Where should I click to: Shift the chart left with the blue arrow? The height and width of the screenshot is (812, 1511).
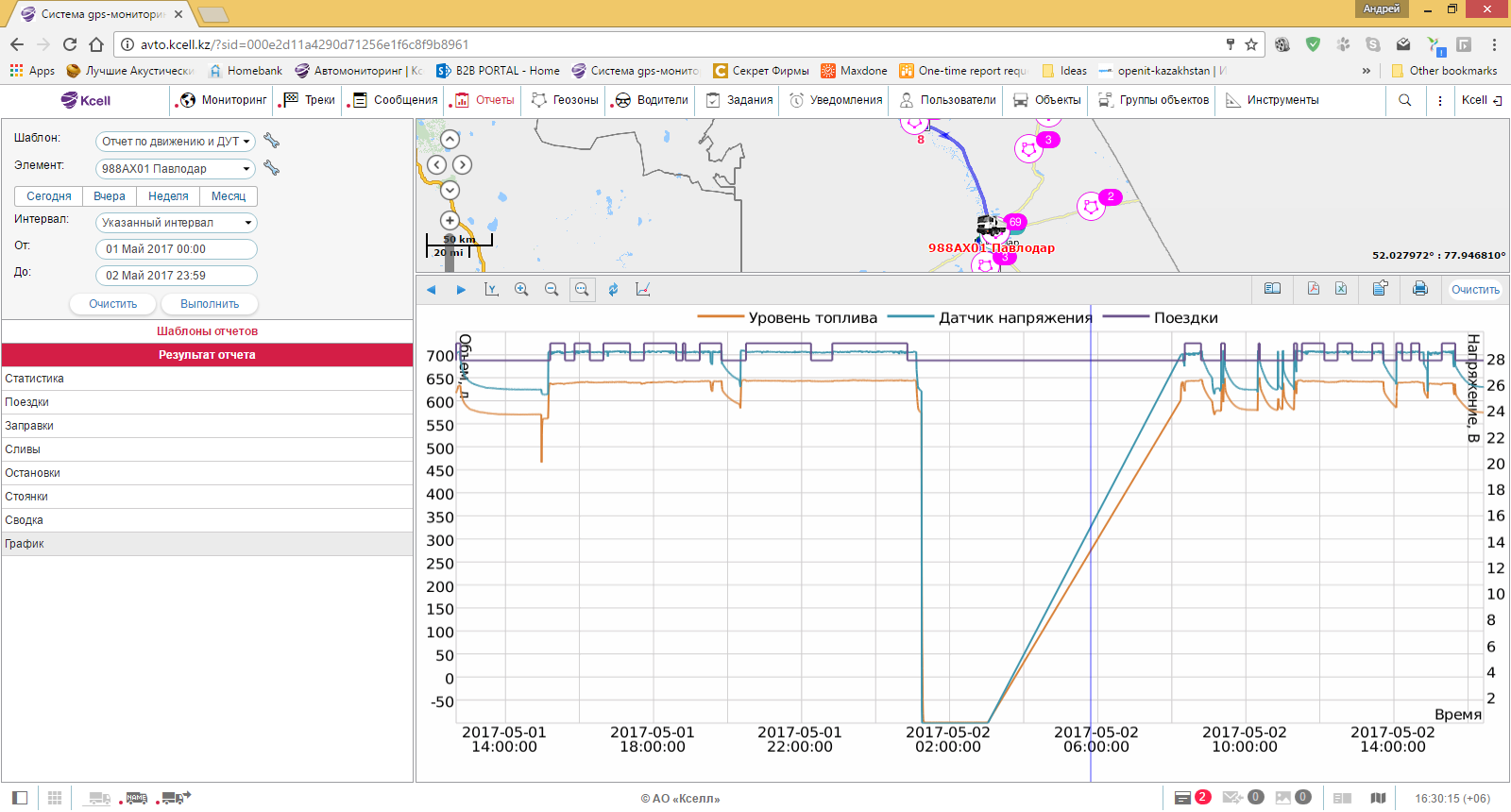(432, 290)
